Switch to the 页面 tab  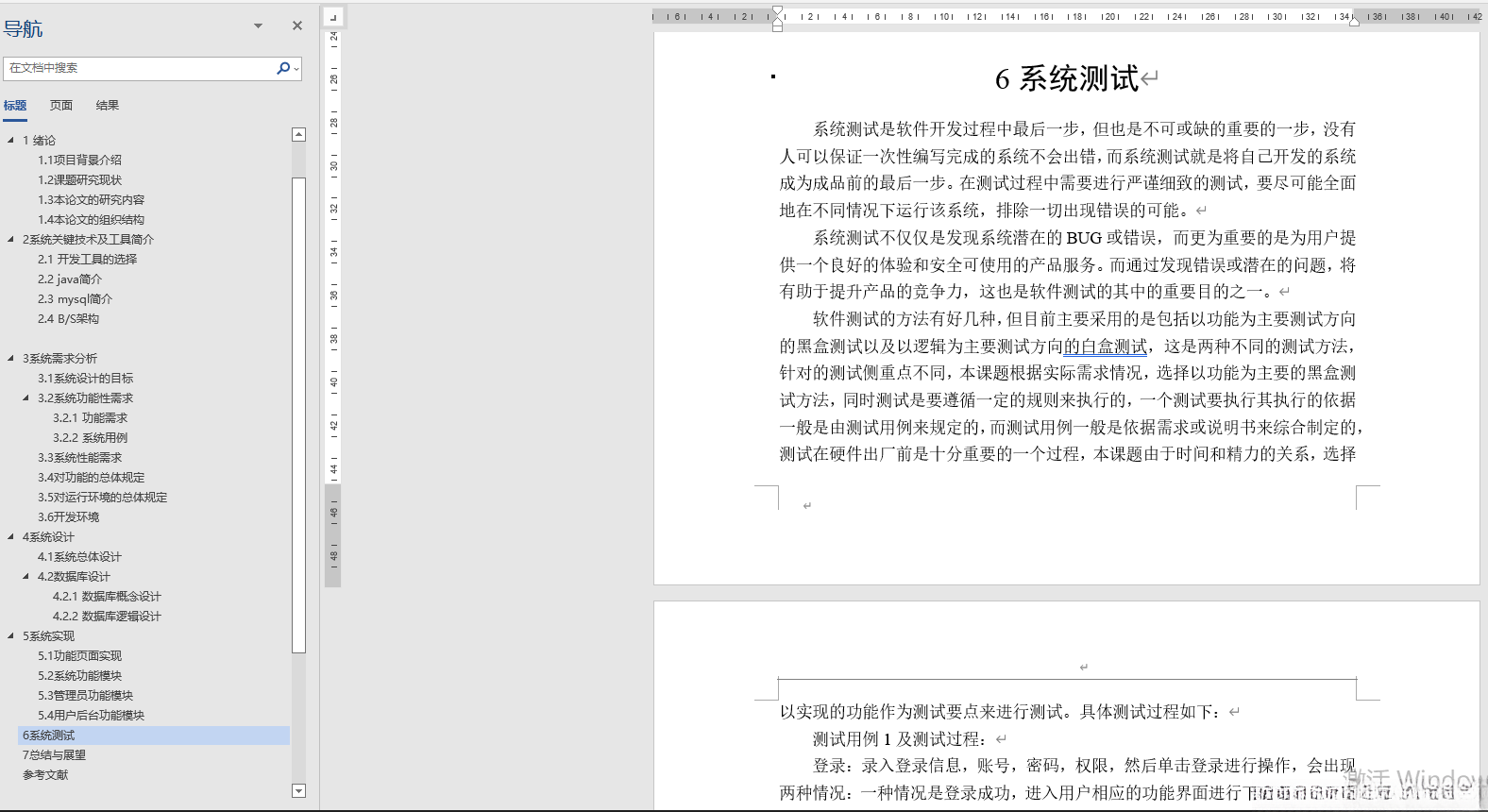[61, 106]
